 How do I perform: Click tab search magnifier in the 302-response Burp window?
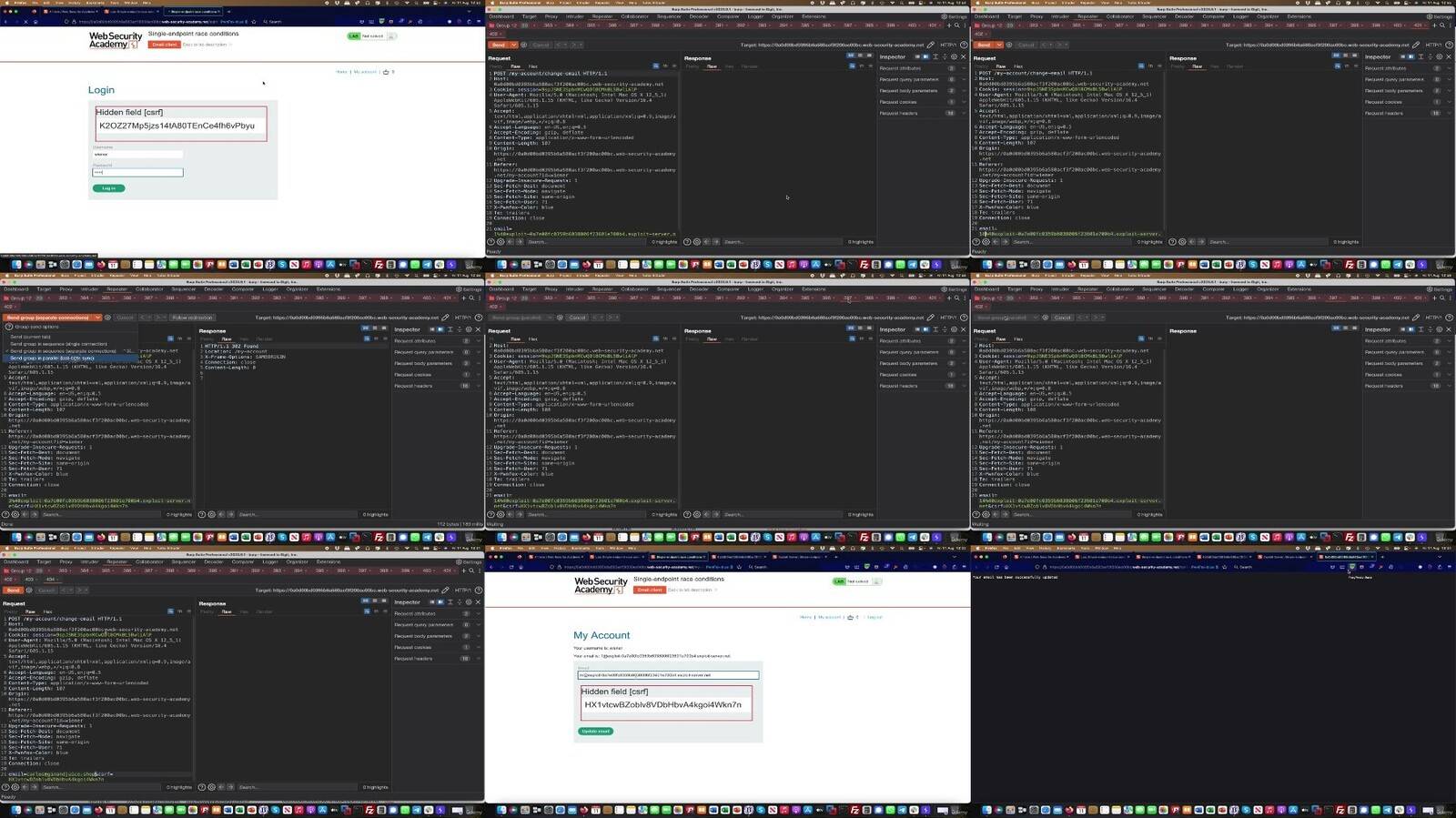(x=471, y=298)
